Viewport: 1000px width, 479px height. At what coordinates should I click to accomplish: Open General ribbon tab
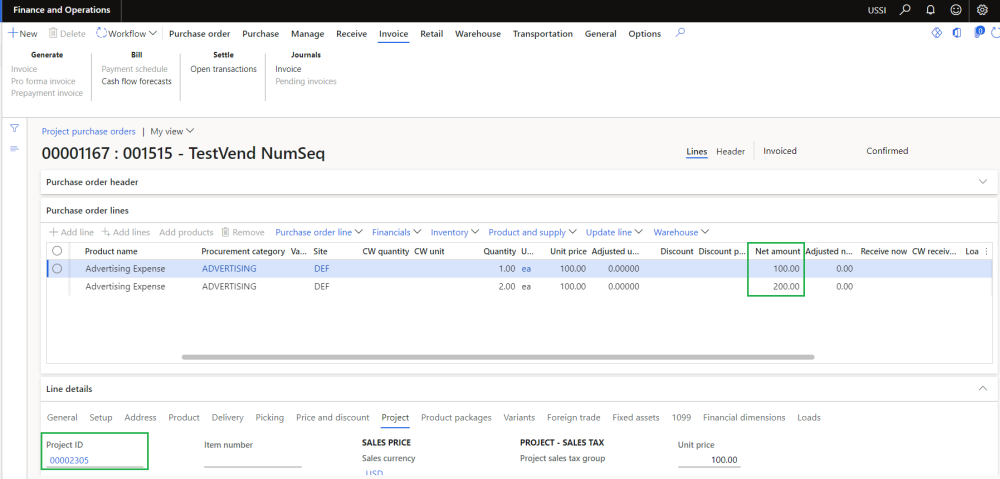[601, 34]
